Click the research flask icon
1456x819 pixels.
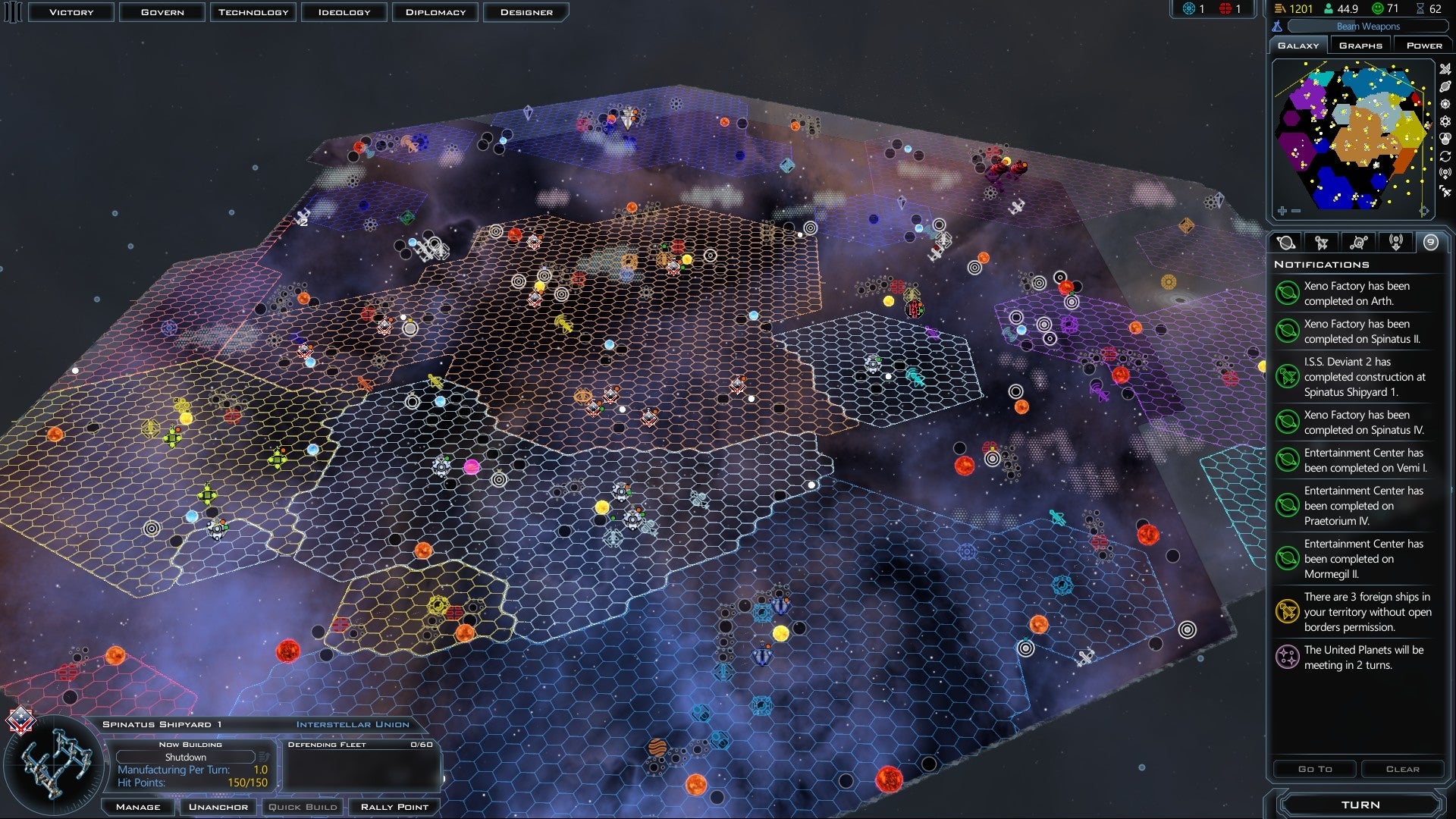[1277, 27]
